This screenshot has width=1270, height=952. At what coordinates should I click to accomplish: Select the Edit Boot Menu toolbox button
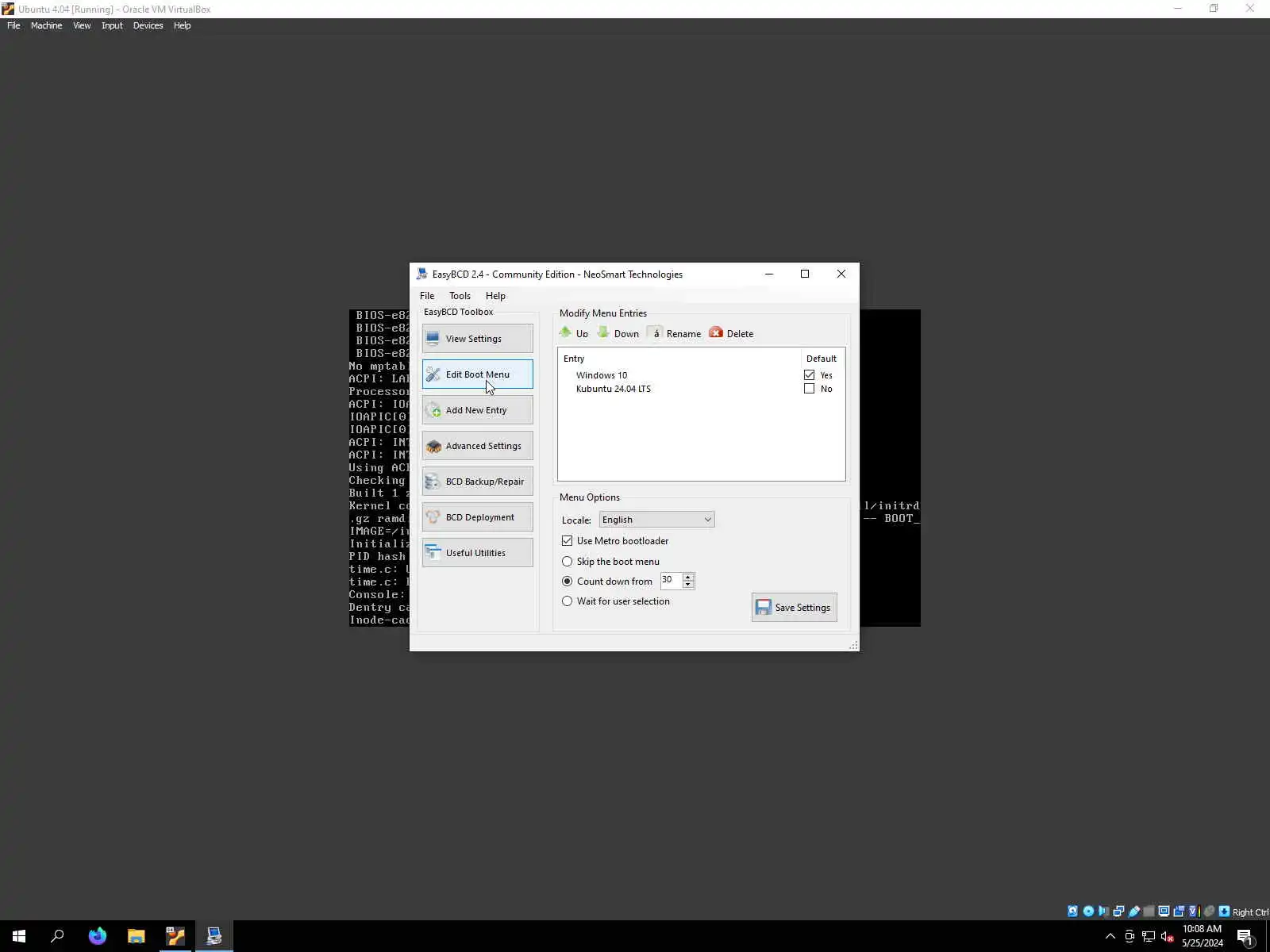[x=478, y=374]
